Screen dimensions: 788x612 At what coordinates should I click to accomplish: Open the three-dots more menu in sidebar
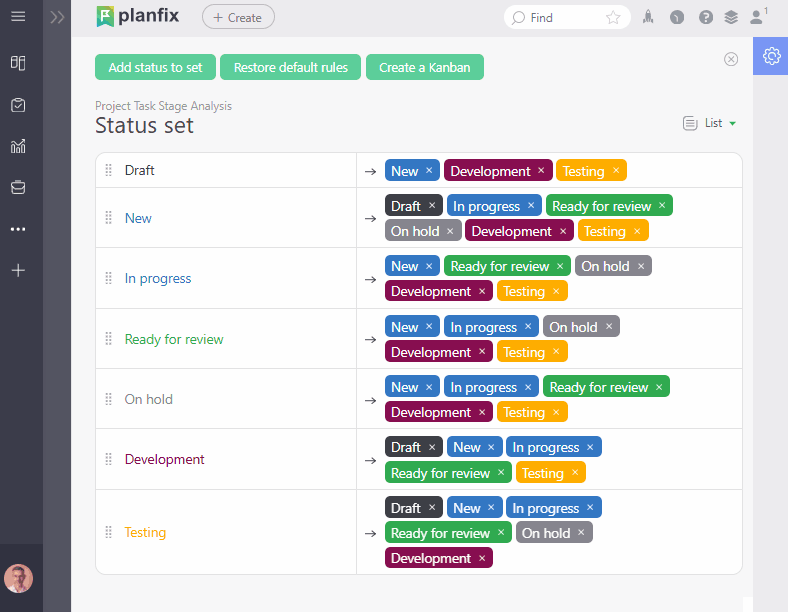[18, 229]
